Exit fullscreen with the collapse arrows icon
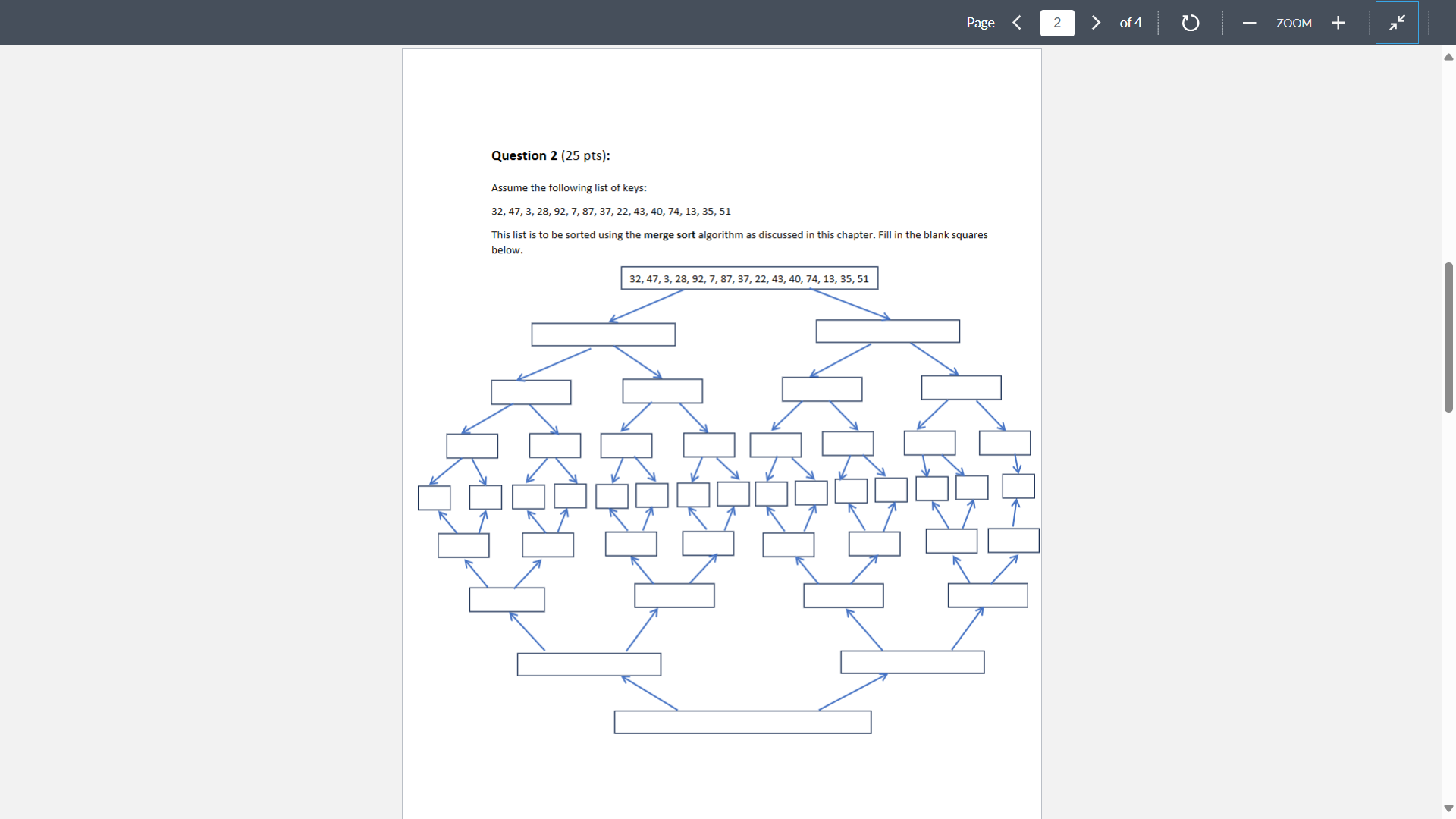 point(1397,23)
